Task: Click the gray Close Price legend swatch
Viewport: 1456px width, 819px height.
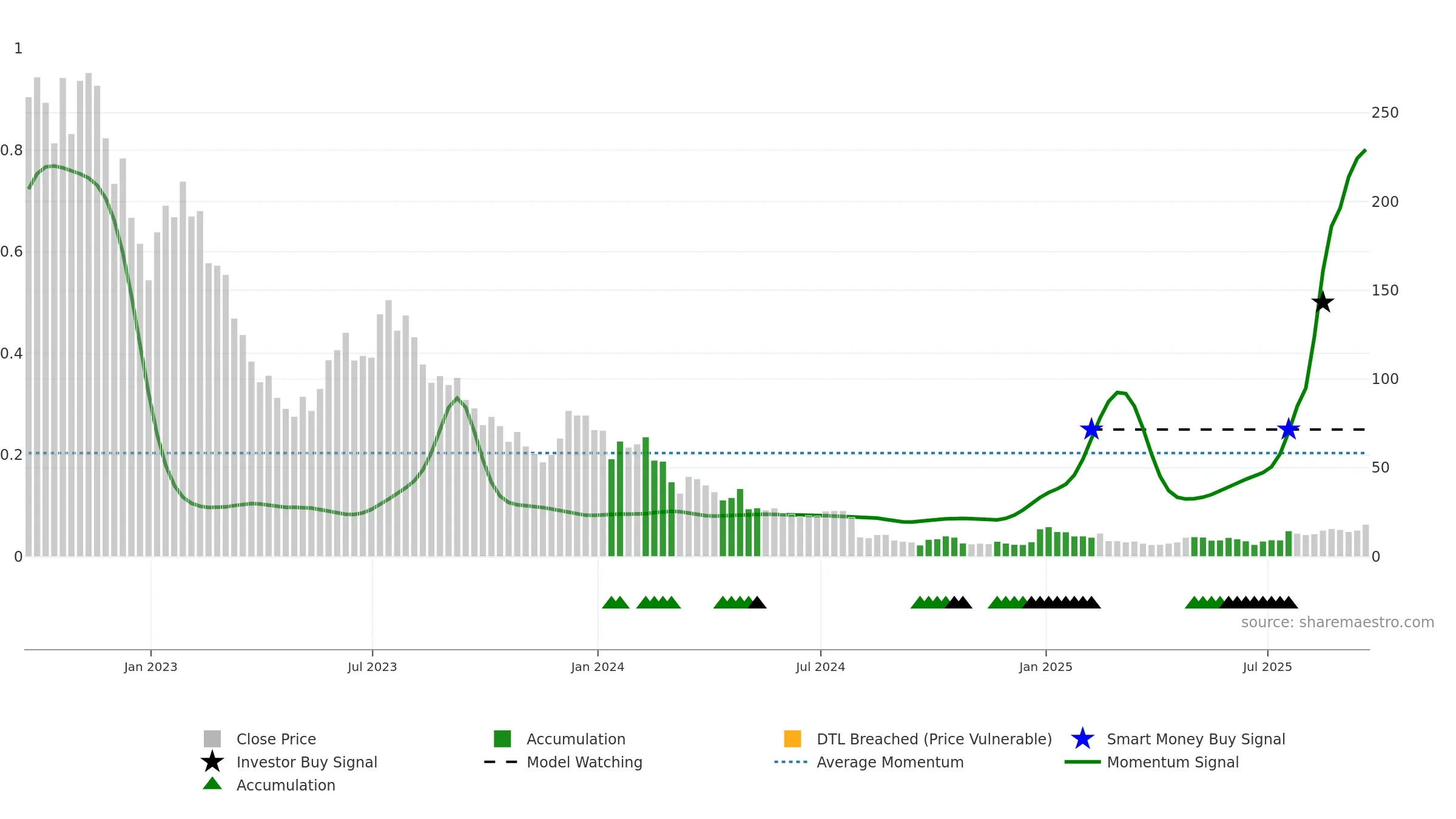Action: click(212, 739)
